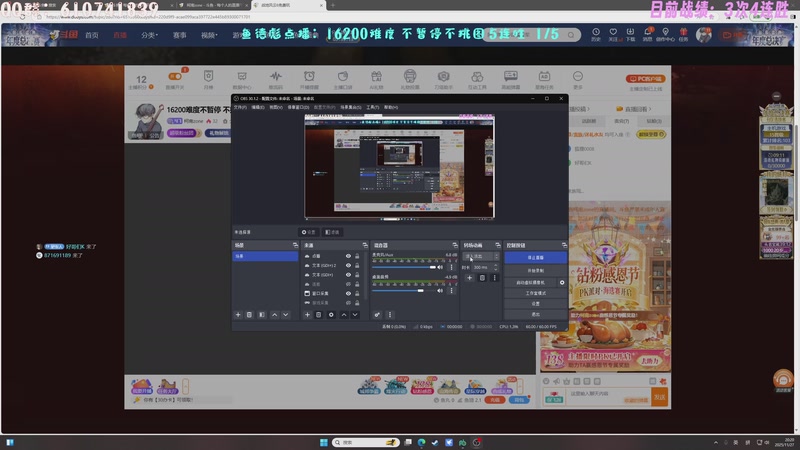Open 工具(T) menu in OBS
Screen dimensions: 800x450
point(372,107)
